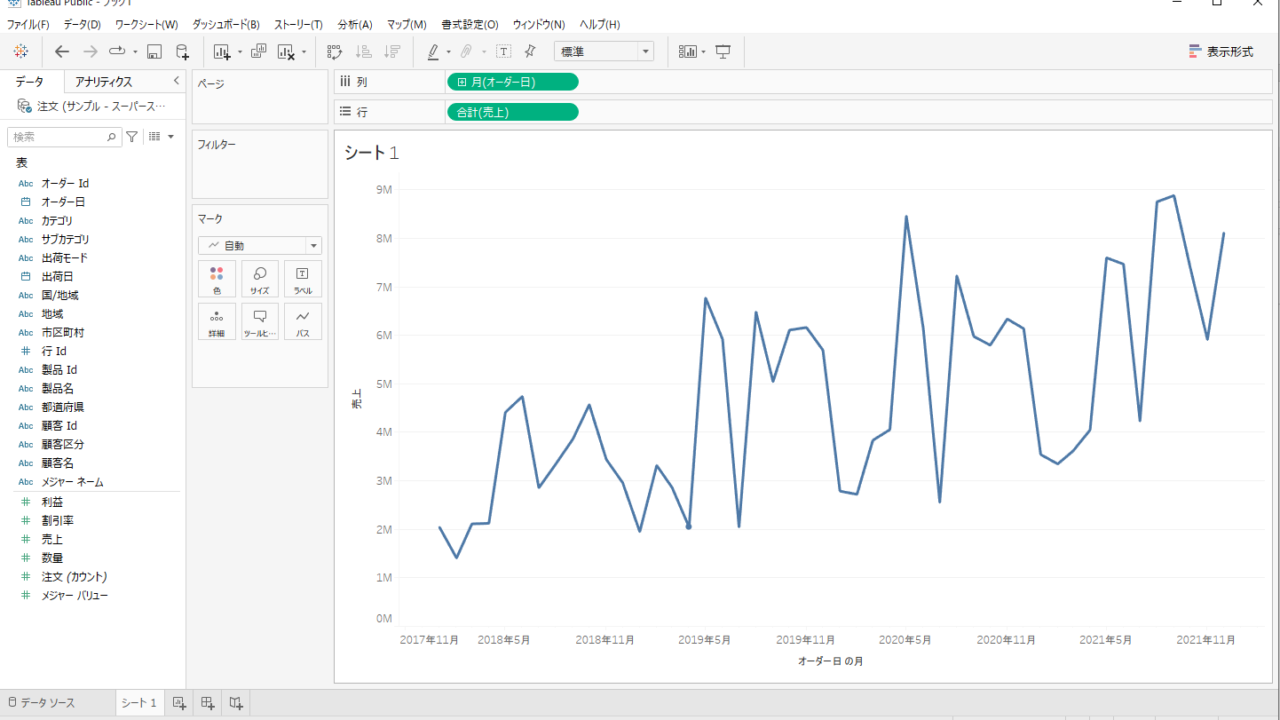Select the カテゴリ field
The width and height of the screenshot is (1280, 720).
(x=56, y=220)
